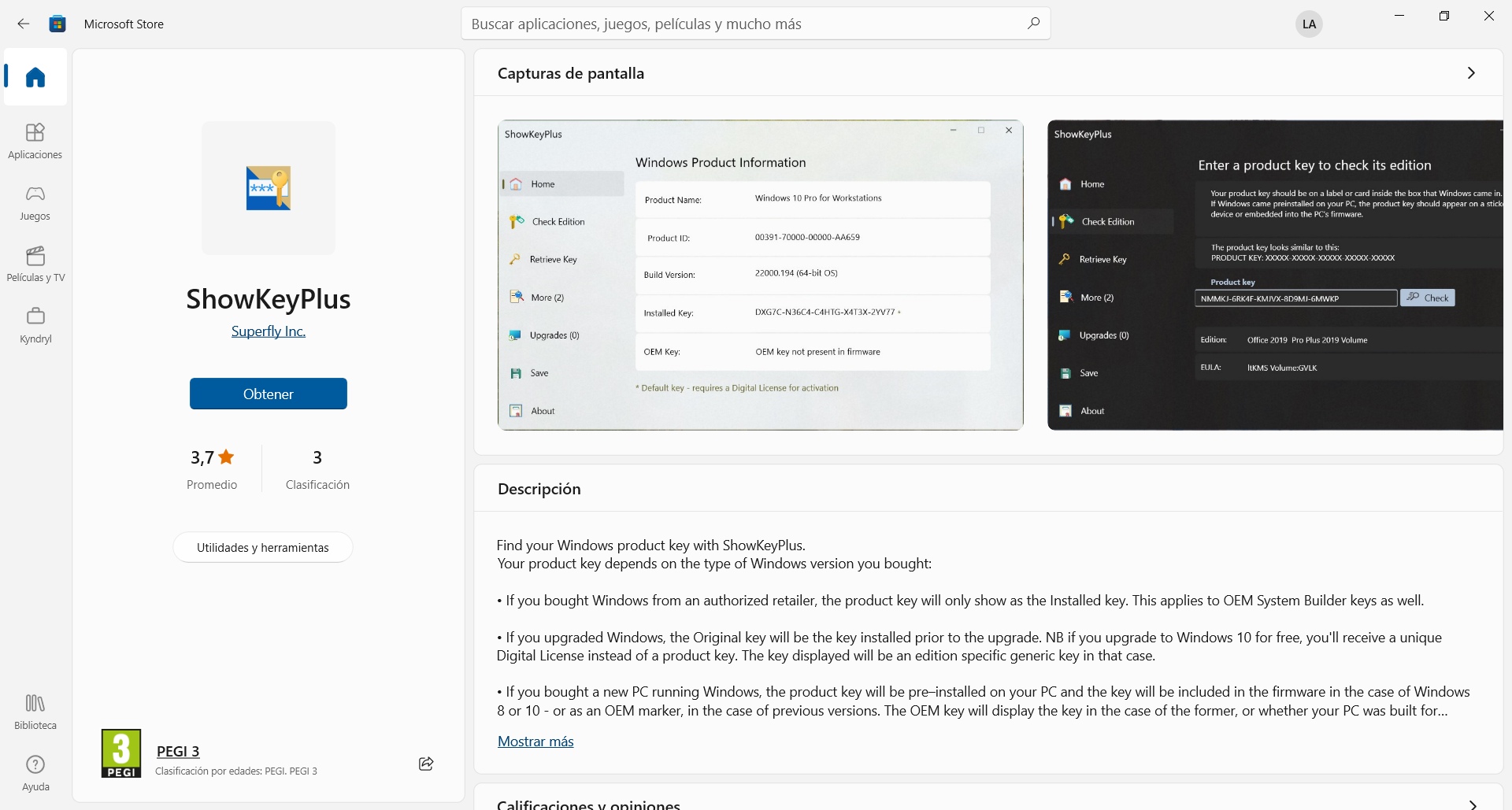Open the light theme Windows Product Information screenshot
The width and height of the screenshot is (1512, 810).
pos(761,275)
